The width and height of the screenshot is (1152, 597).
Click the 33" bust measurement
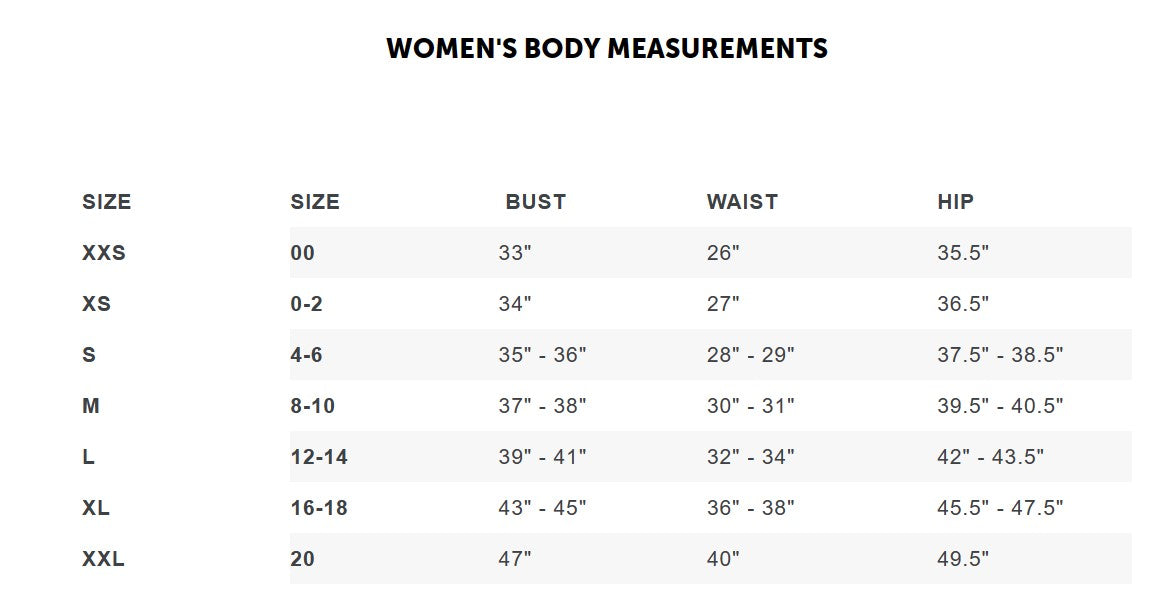pyautogui.click(x=515, y=253)
